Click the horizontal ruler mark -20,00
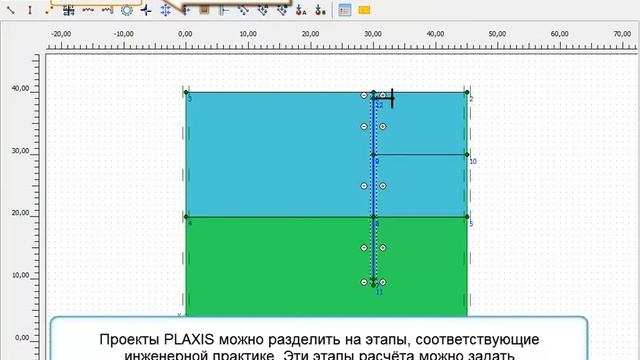Viewport: 640px width, 360px height. [61, 34]
